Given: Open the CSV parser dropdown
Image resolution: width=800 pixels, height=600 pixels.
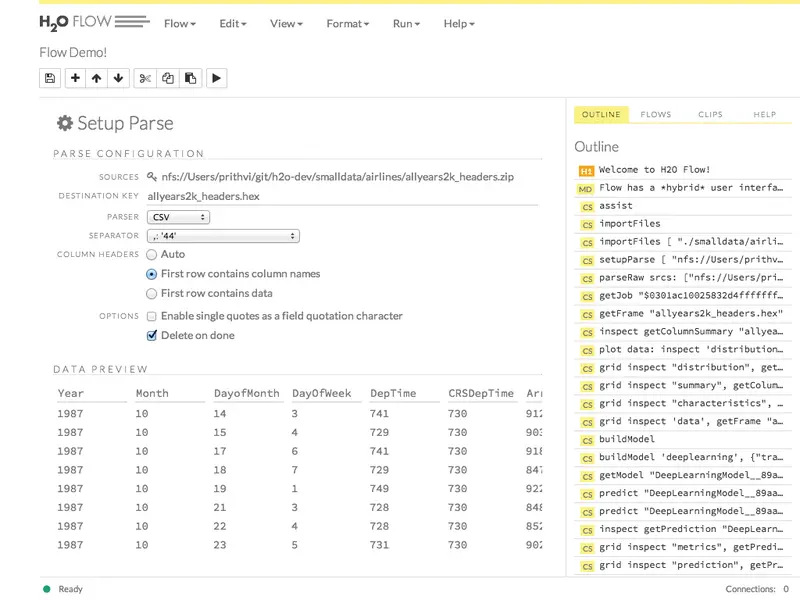Looking at the screenshot, I should (178, 217).
